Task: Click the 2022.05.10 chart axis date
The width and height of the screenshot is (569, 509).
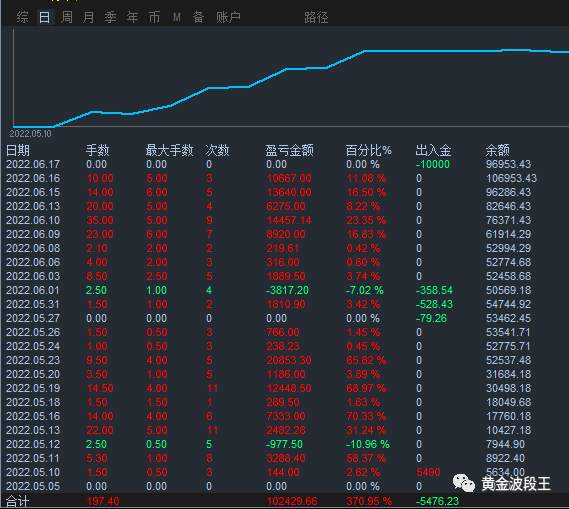Action: click(30, 134)
